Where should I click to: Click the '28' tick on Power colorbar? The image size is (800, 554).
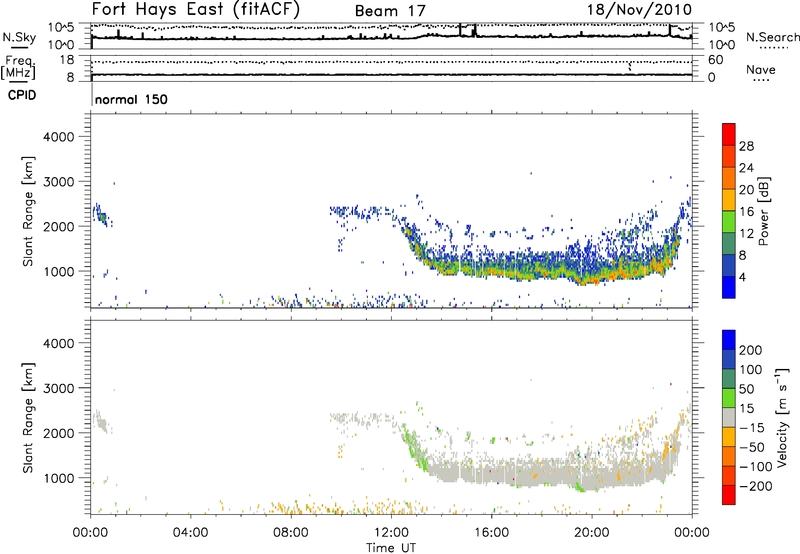tap(746, 146)
